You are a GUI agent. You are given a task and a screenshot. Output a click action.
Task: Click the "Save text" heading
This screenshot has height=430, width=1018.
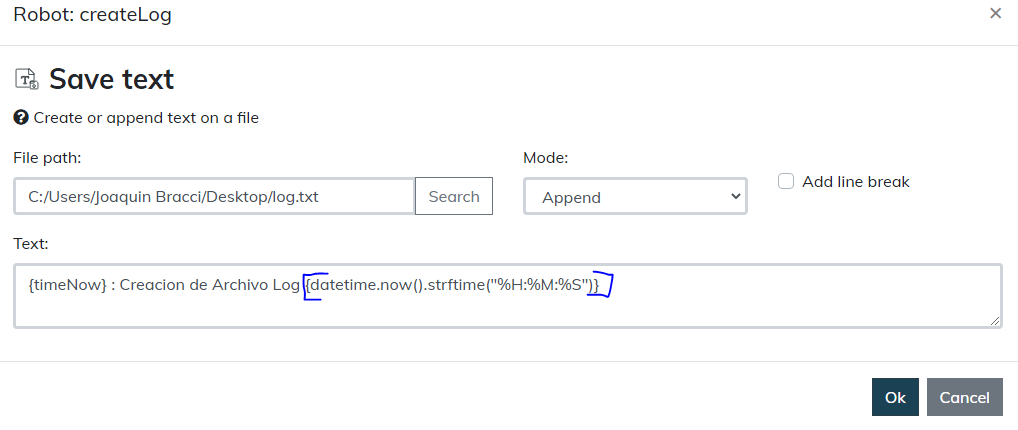pos(111,79)
